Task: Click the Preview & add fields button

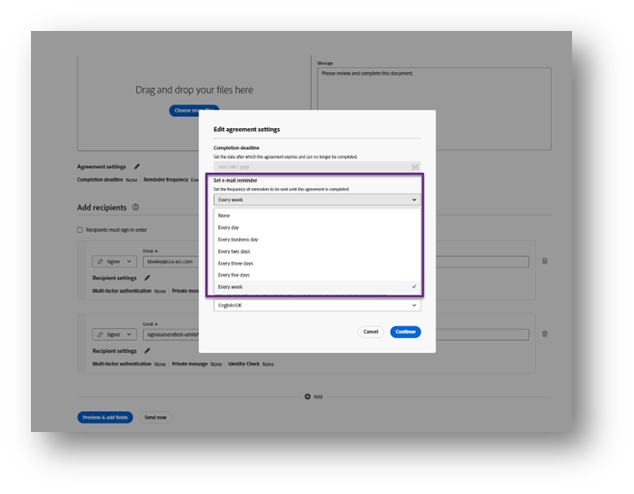Action: 105,417
